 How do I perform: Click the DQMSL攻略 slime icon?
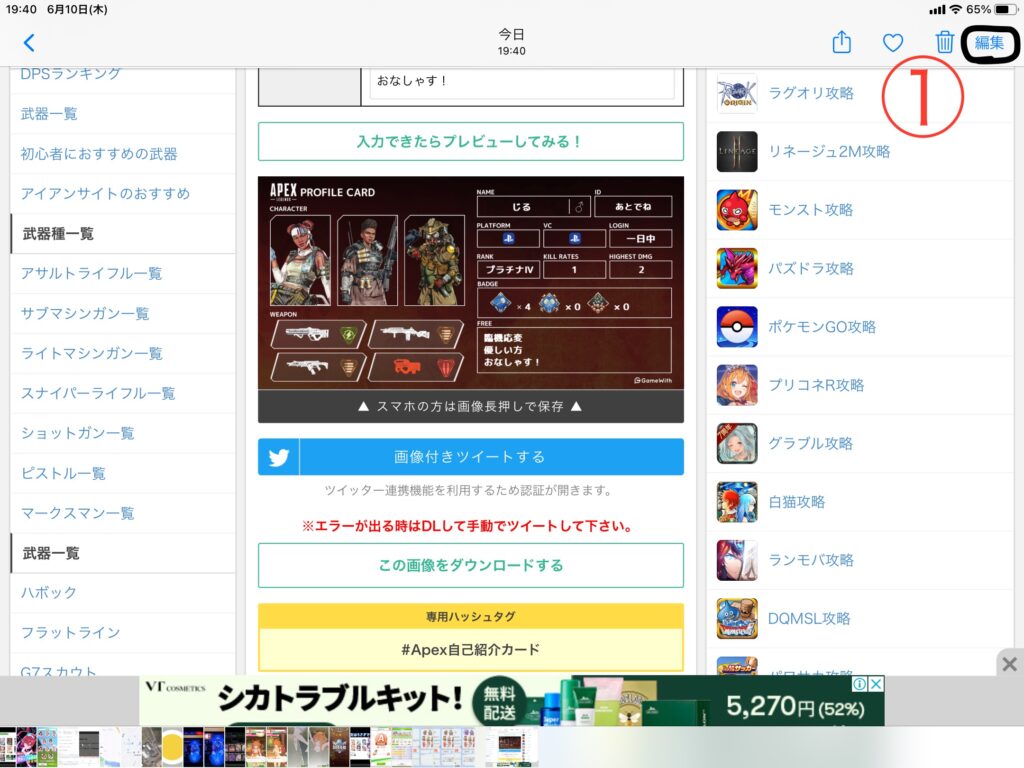(737, 618)
